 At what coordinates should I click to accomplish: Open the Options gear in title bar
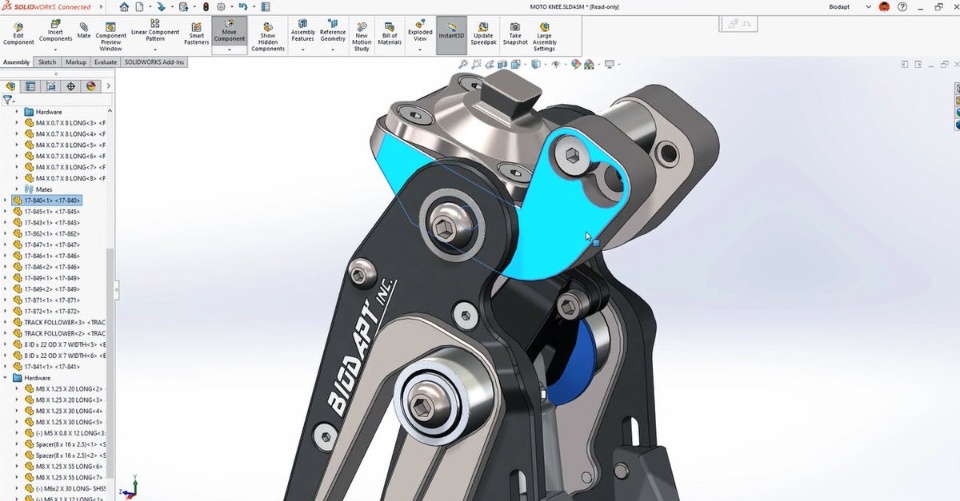pos(221,7)
